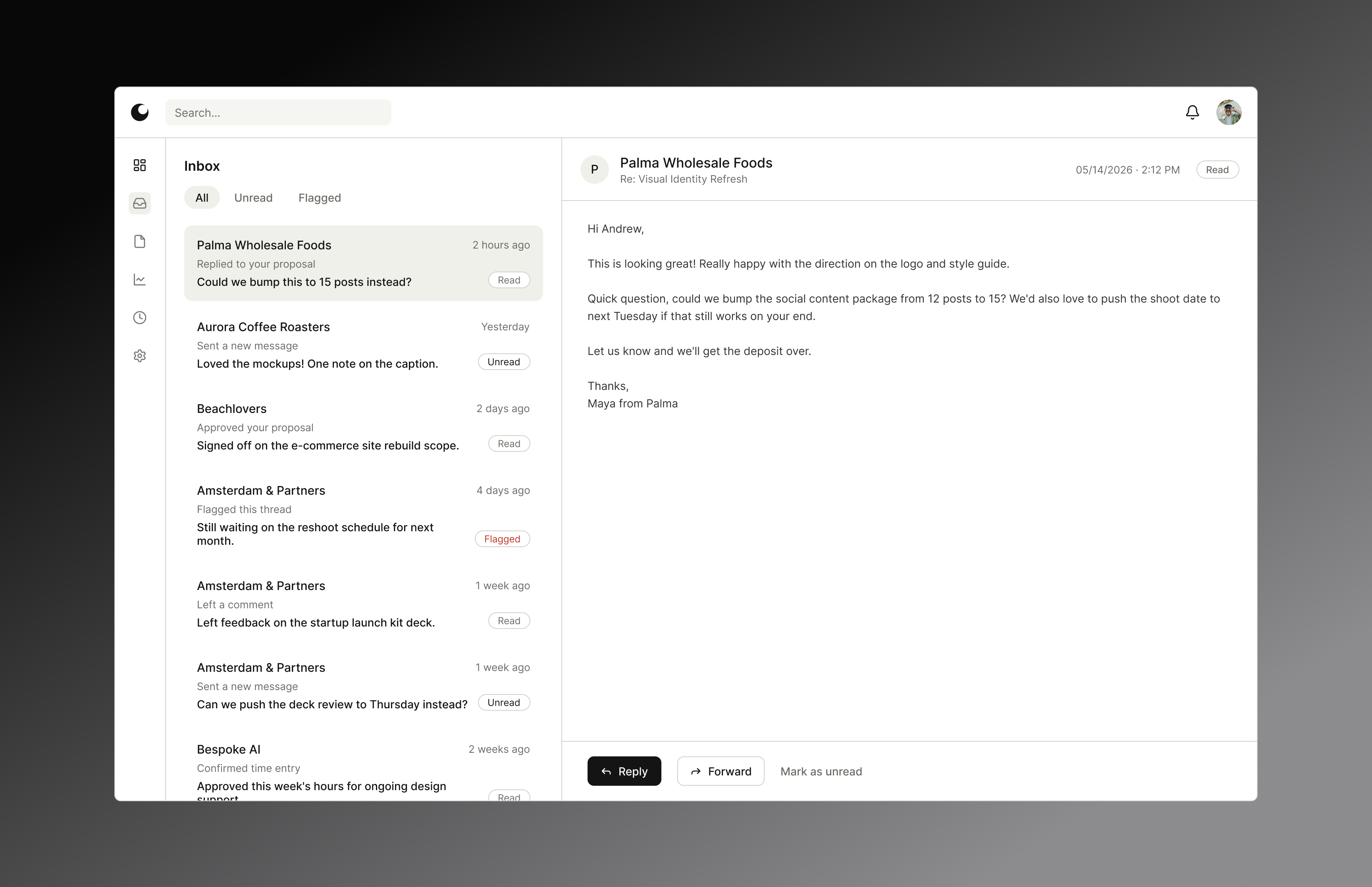The height and width of the screenshot is (887, 1372).
Task: Open Amsterdam & Partners startup launch kit feedback
Action: [x=363, y=604]
